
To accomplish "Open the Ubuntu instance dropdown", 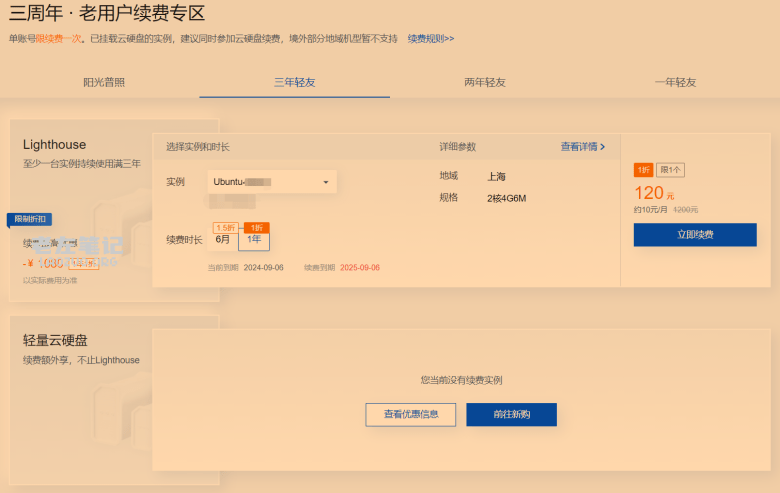I will pos(272,182).
